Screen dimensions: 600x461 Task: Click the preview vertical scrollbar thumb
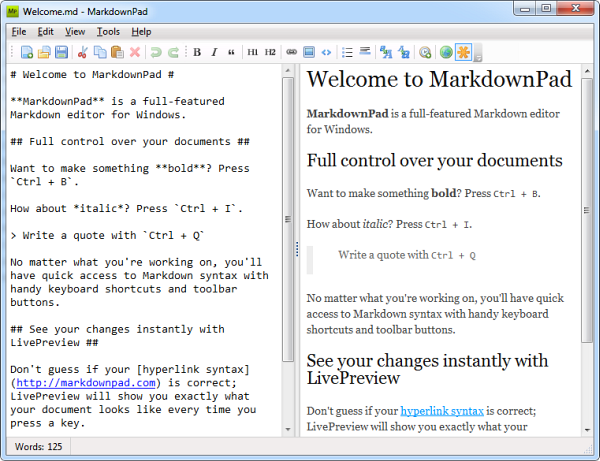tap(587, 210)
